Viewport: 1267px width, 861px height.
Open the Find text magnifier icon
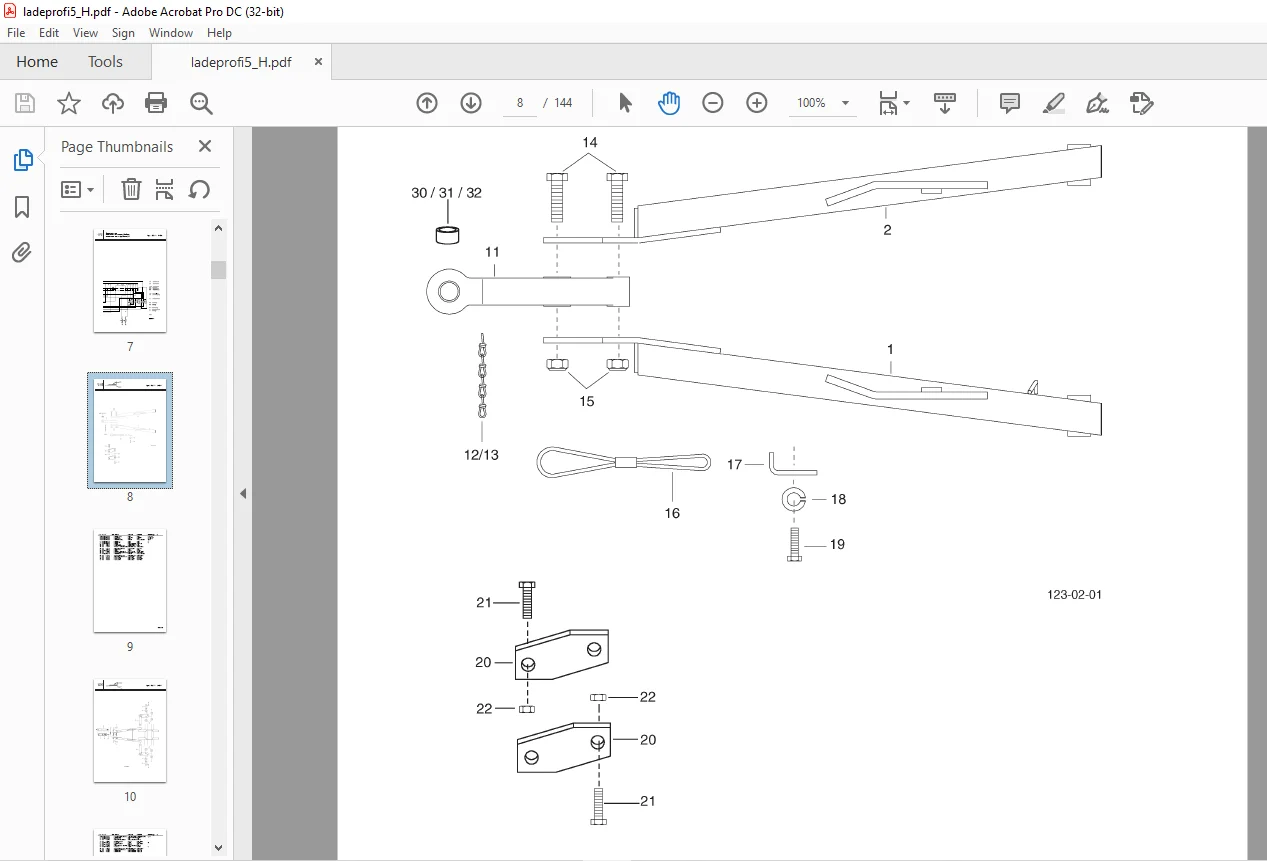[x=201, y=103]
